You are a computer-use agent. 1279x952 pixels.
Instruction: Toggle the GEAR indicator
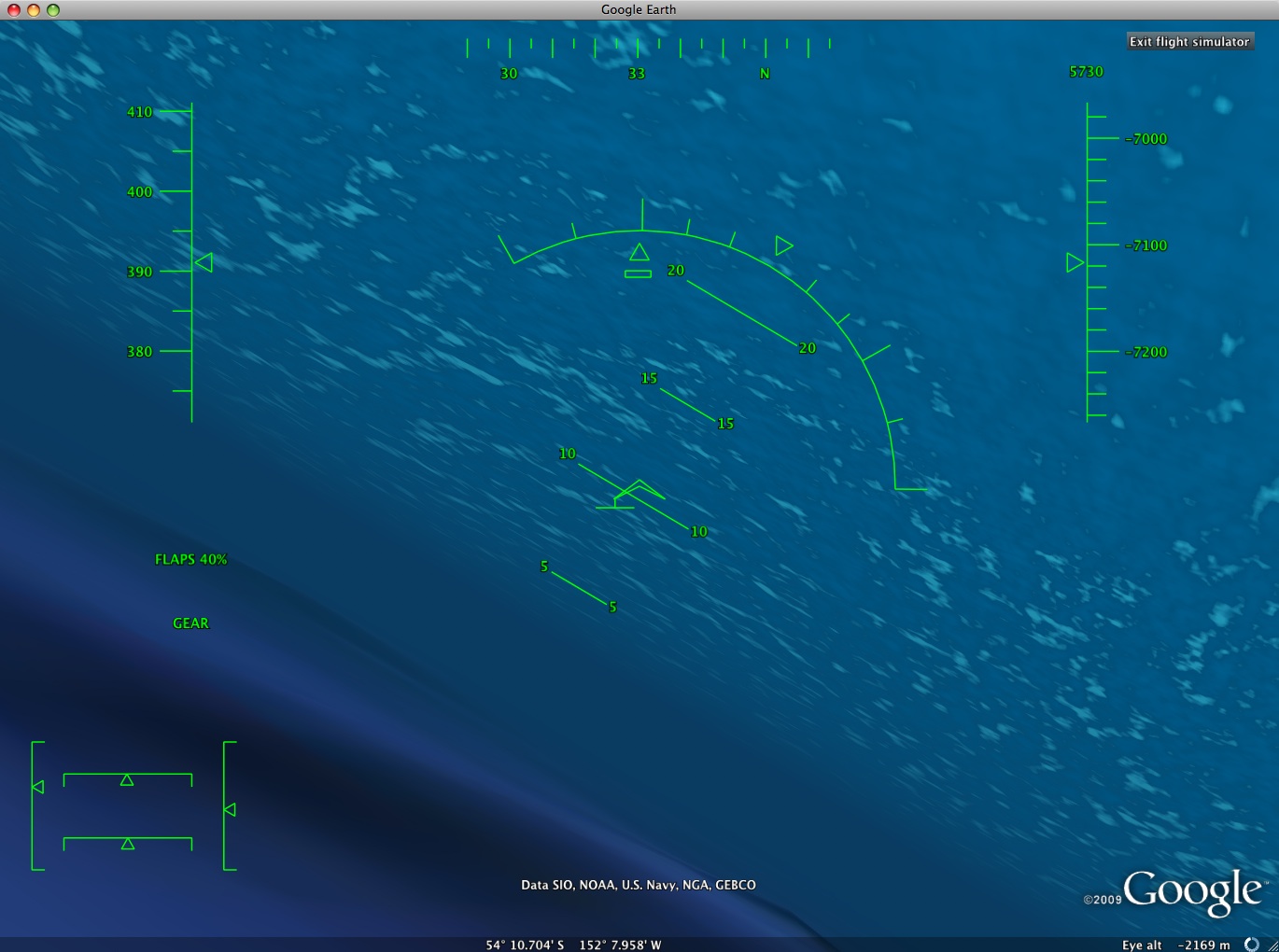[x=190, y=623]
